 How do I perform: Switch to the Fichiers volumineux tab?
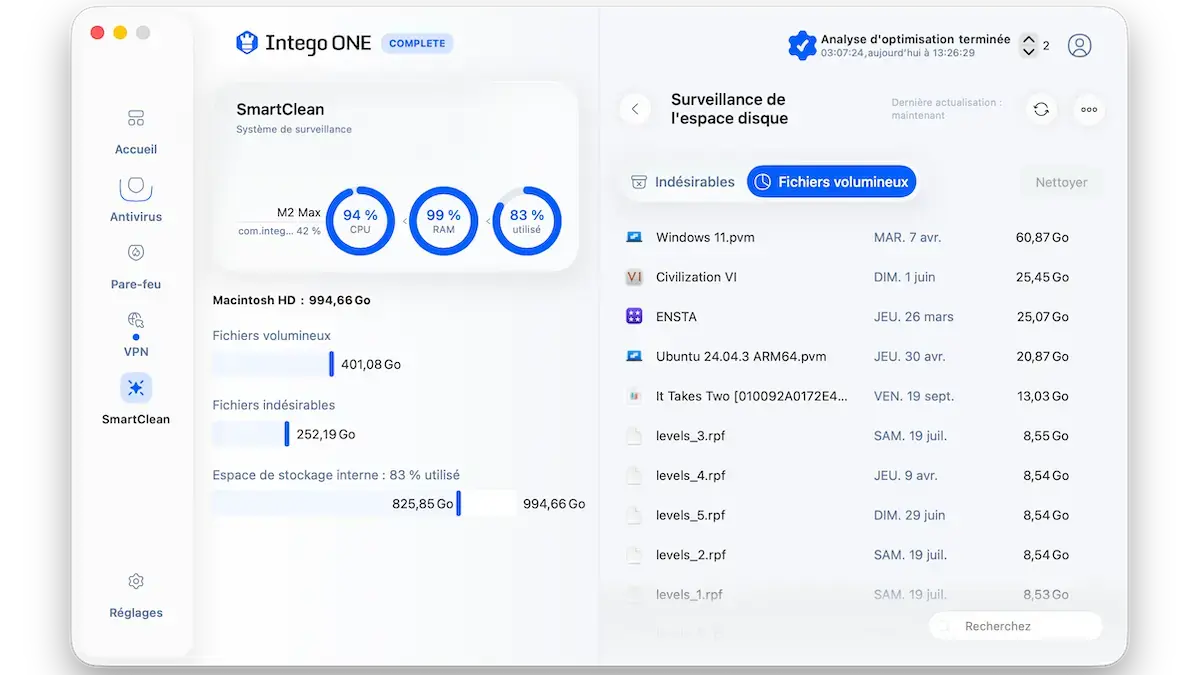(832, 182)
